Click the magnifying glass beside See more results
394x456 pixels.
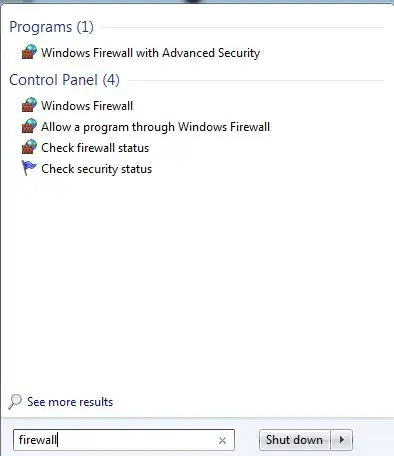(x=15, y=401)
